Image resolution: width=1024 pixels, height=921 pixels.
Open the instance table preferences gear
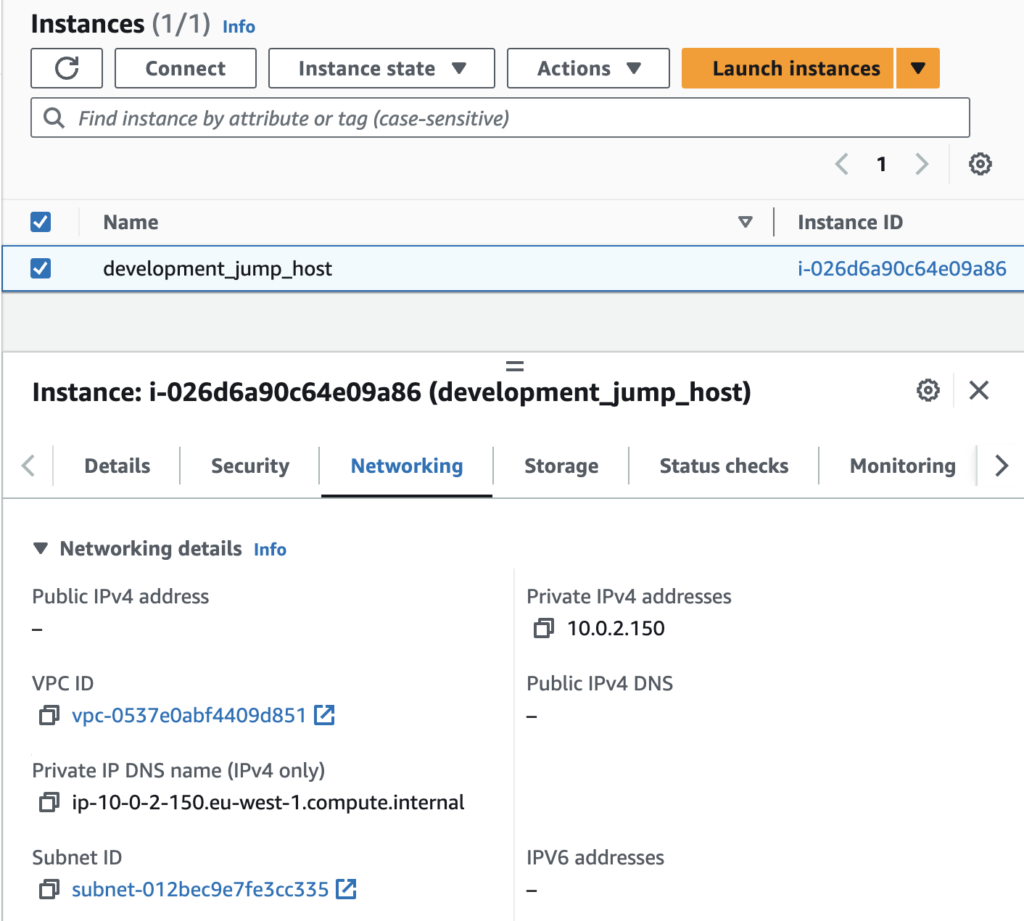pyautogui.click(x=980, y=163)
